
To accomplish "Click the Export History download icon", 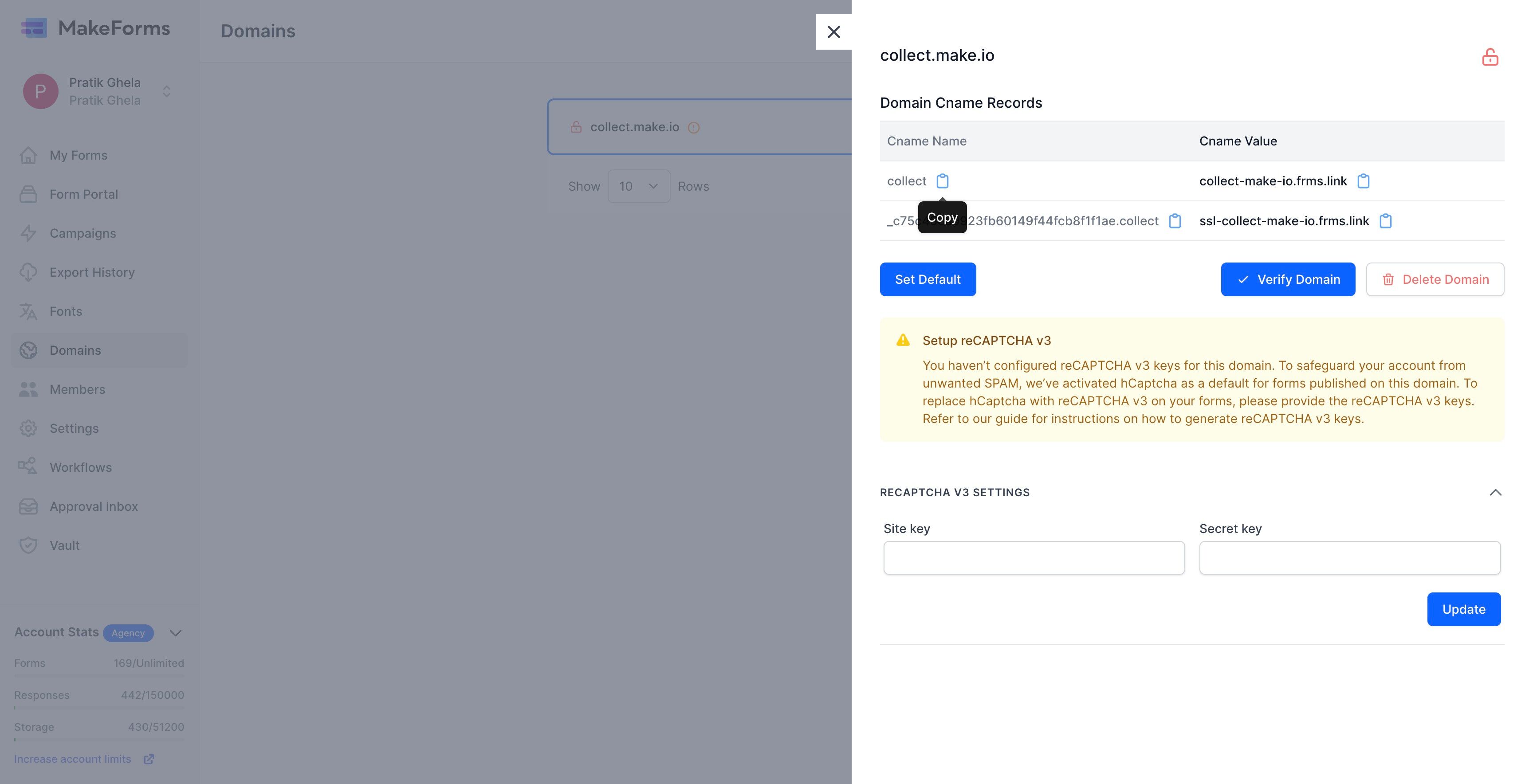I will tap(28, 272).
